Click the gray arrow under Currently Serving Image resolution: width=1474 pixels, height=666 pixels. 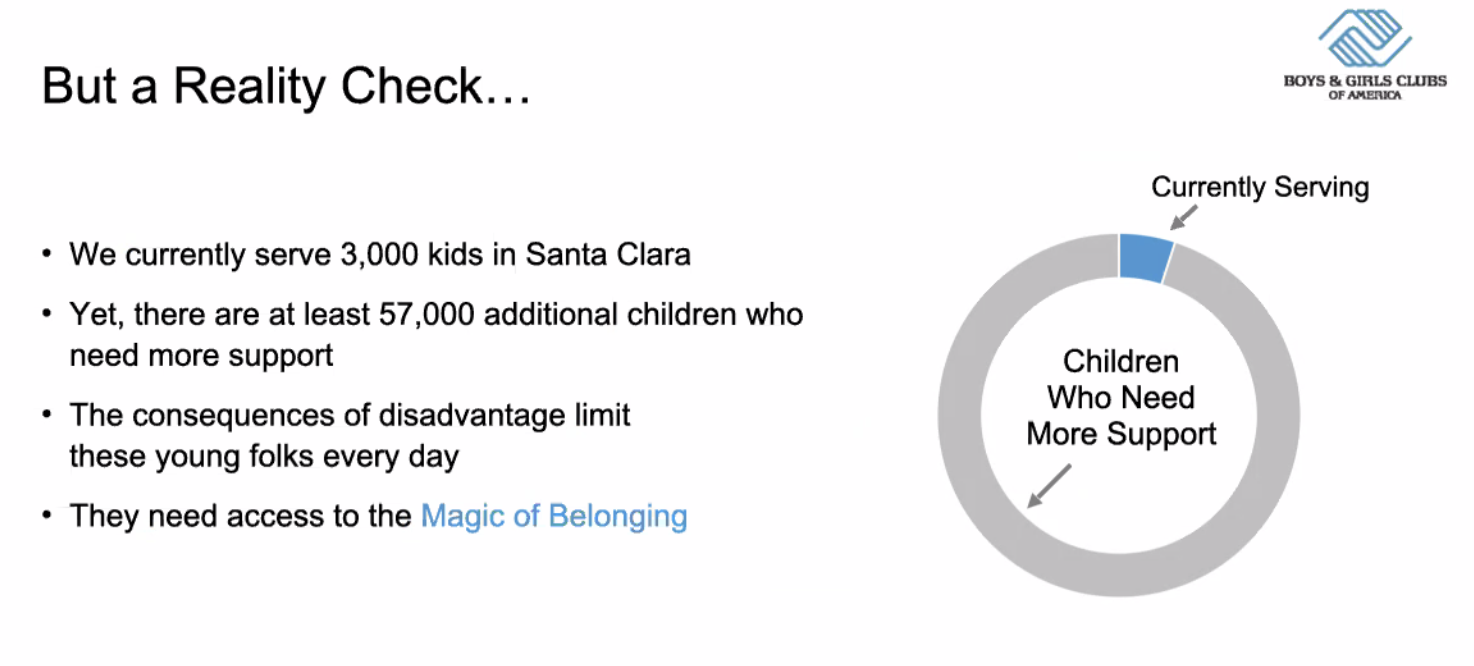pos(1183,216)
